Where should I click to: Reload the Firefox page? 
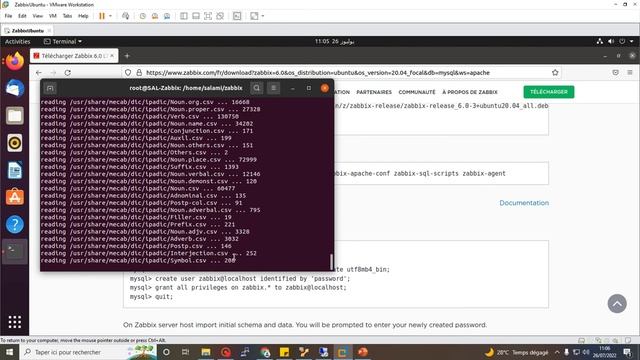click(x=68, y=73)
